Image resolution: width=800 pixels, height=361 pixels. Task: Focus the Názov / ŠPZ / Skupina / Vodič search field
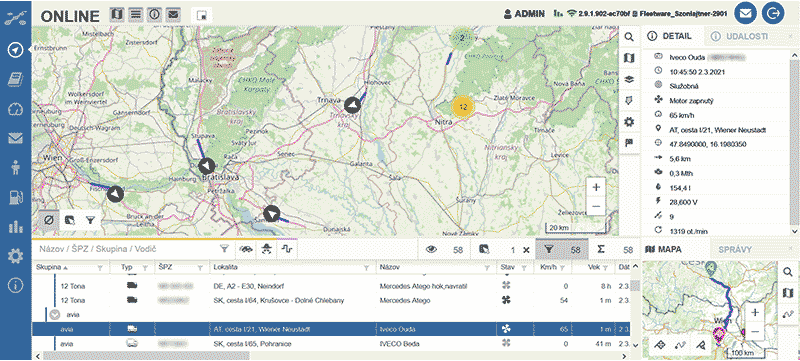click(129, 249)
